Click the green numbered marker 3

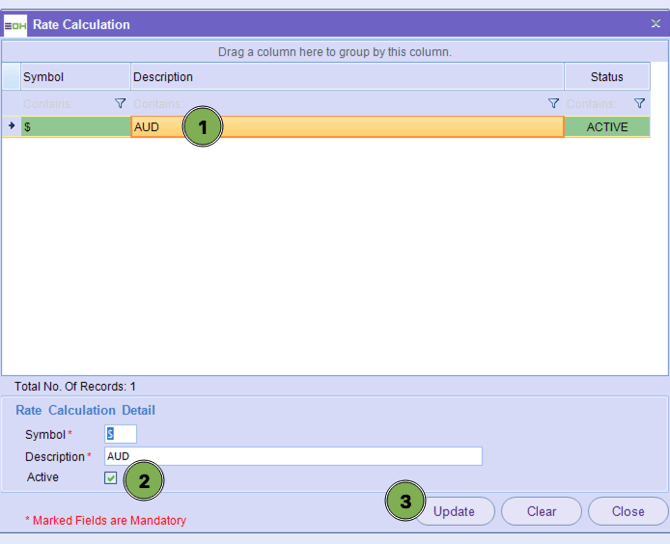405,502
